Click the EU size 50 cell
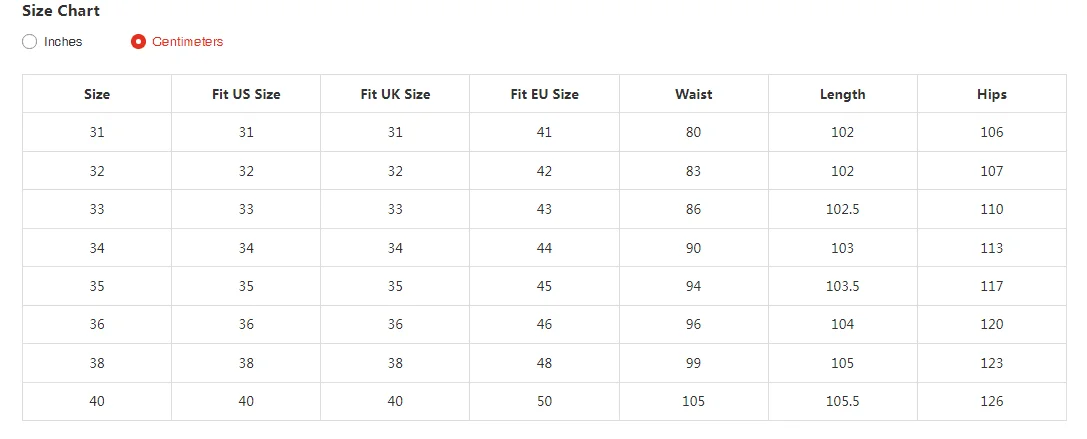Viewport: 1087px width, 439px height. pos(544,401)
